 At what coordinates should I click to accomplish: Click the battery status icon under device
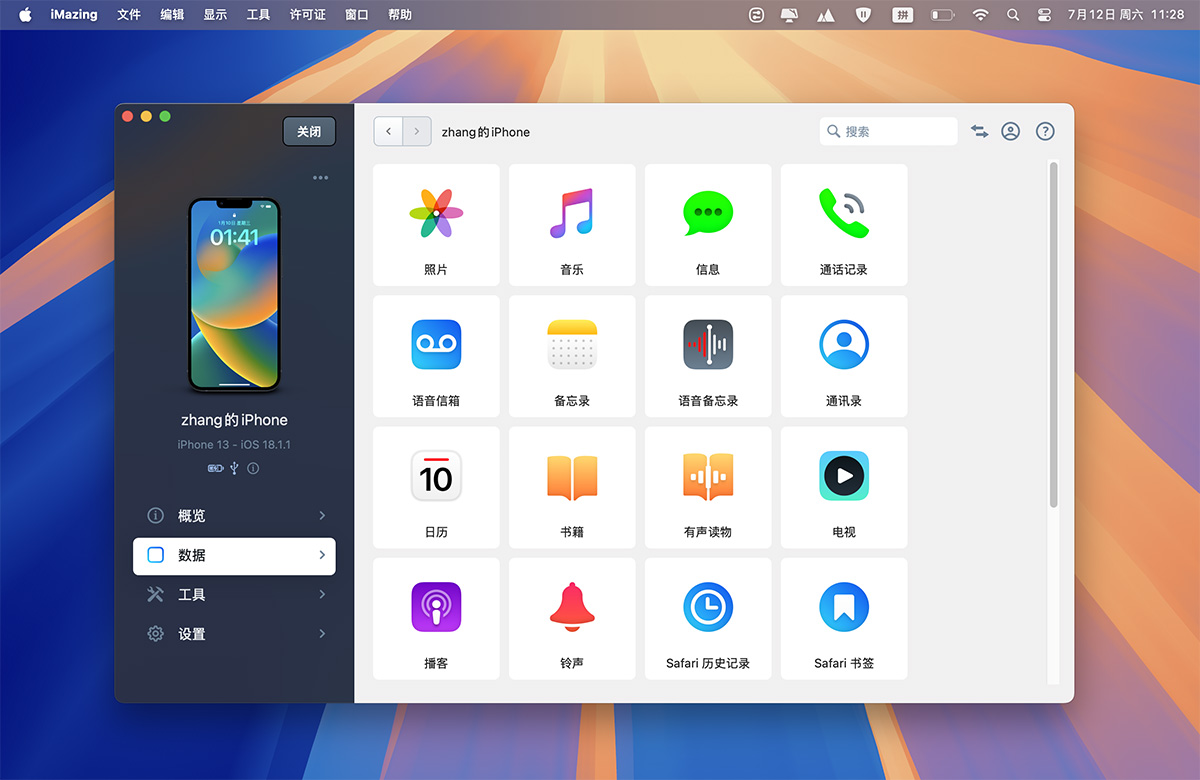pyautogui.click(x=215, y=468)
